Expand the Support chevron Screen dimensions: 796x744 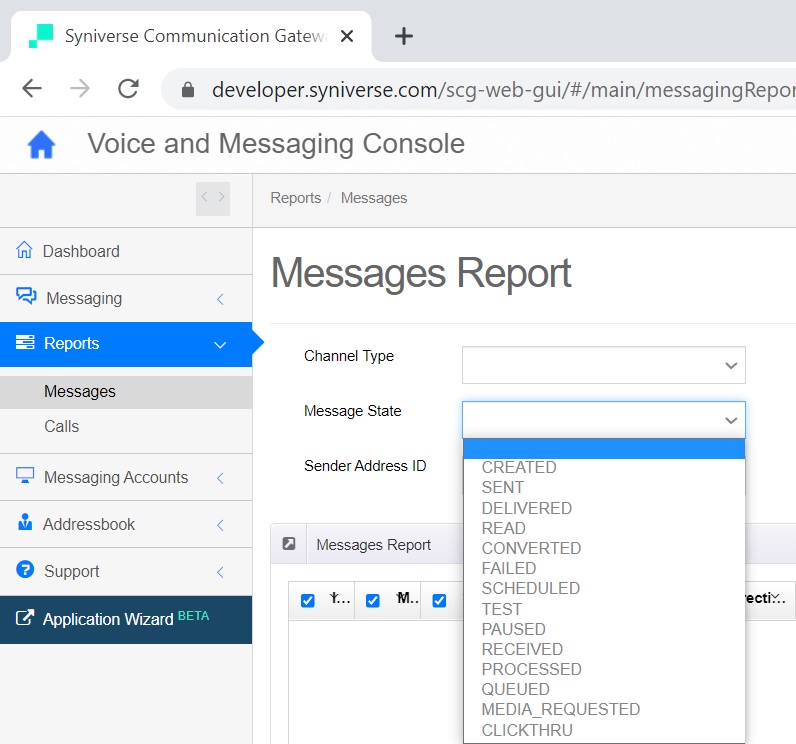pos(220,572)
